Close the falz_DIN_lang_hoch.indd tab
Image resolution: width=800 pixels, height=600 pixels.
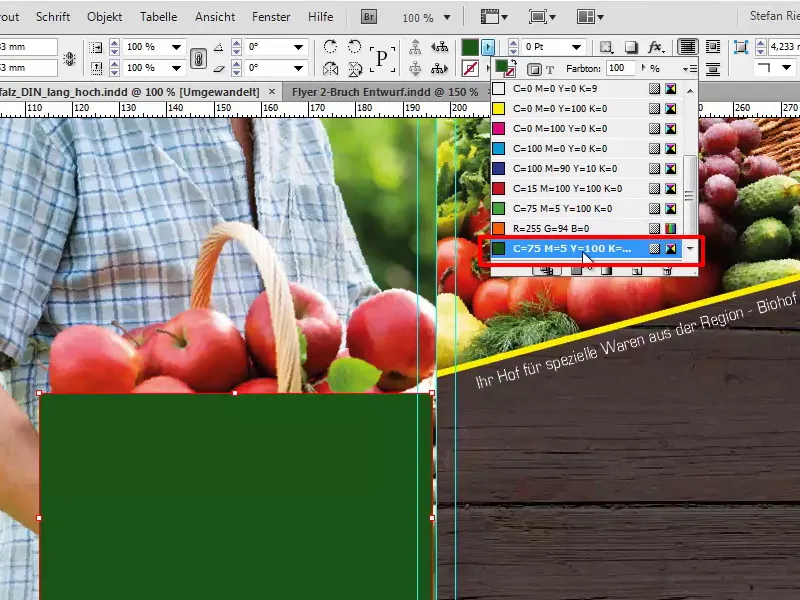click(272, 92)
